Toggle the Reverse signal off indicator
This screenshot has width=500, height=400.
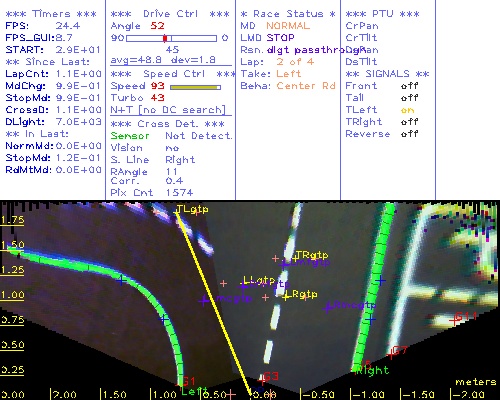(409, 134)
